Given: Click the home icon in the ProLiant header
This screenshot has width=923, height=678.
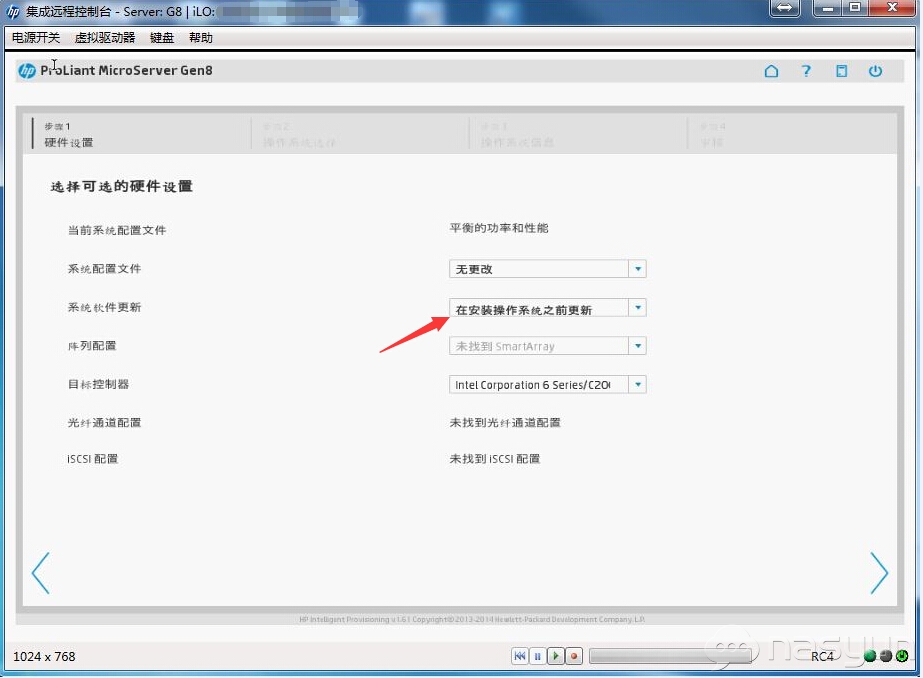Looking at the screenshot, I should tap(771, 71).
